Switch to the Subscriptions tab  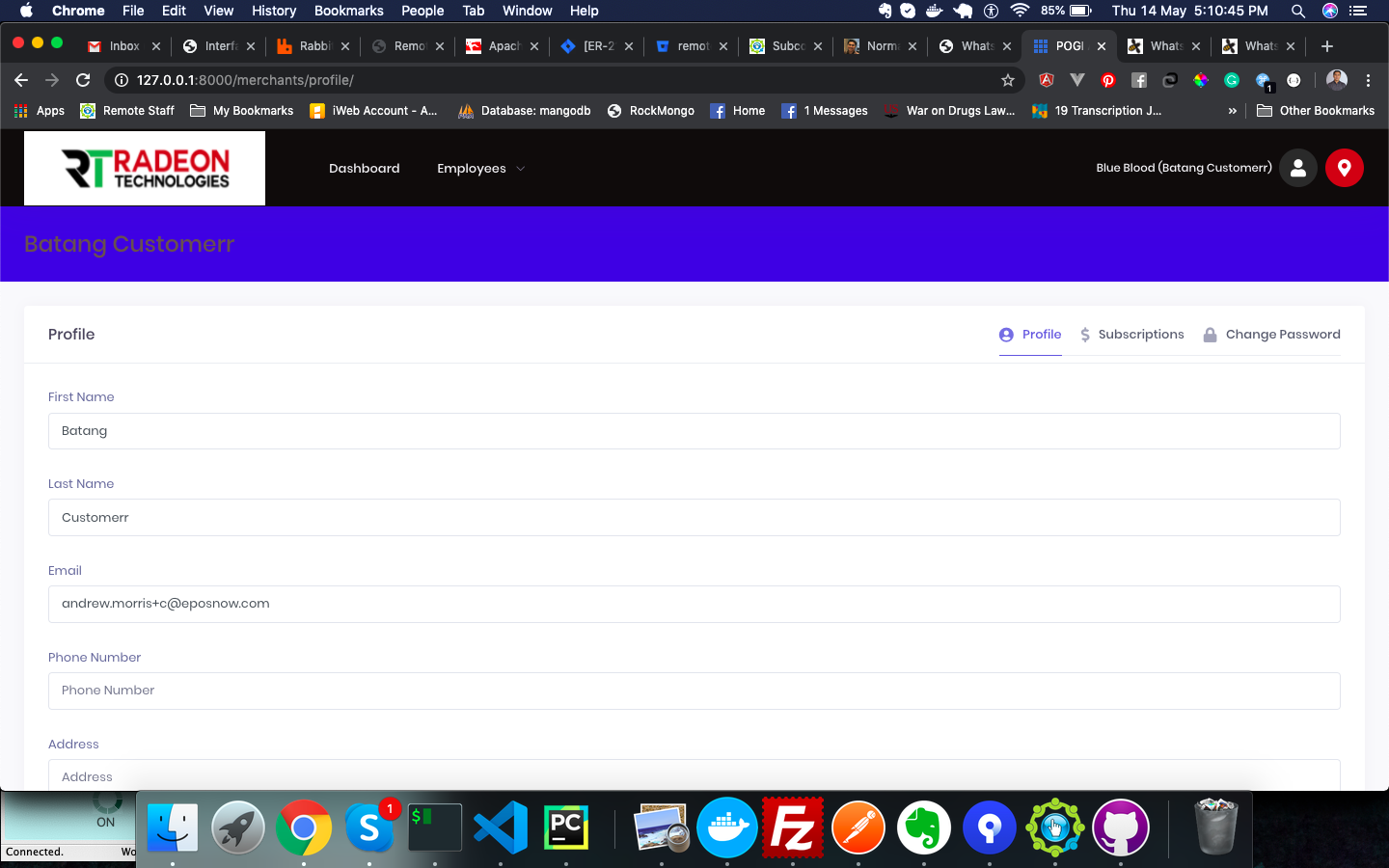tap(1131, 335)
